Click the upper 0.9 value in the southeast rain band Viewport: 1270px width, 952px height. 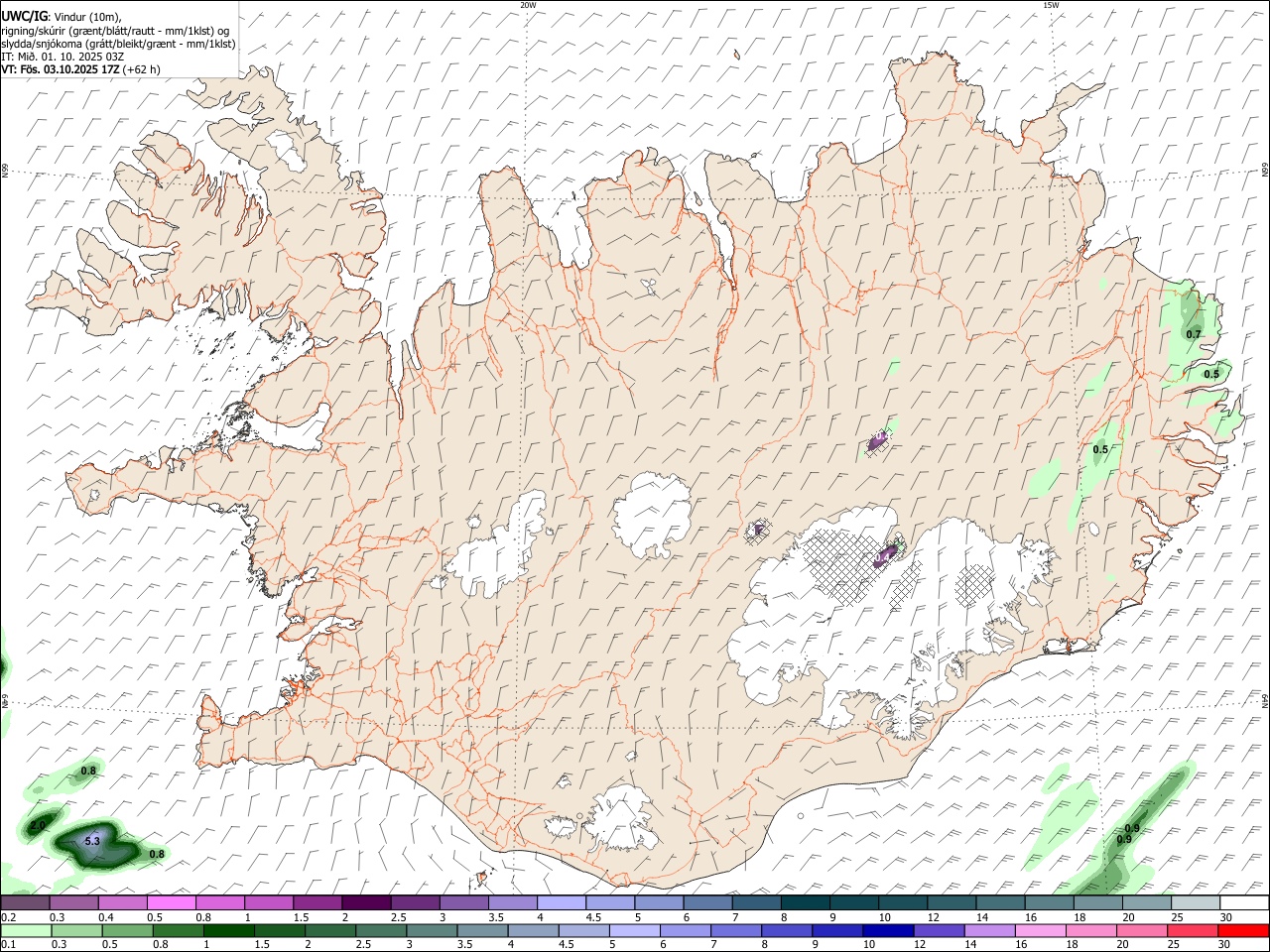[1132, 828]
